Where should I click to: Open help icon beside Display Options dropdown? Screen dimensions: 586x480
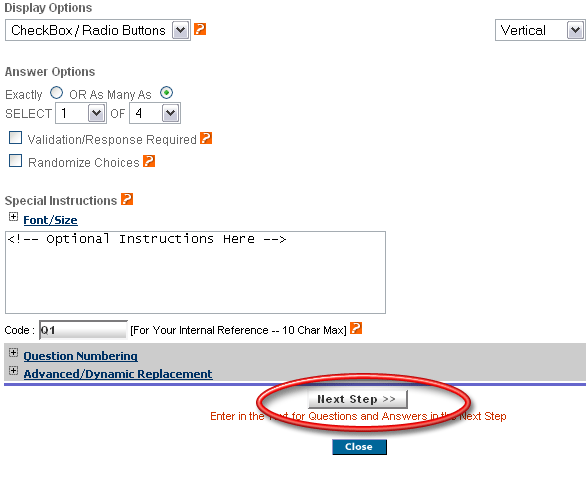coord(200,29)
